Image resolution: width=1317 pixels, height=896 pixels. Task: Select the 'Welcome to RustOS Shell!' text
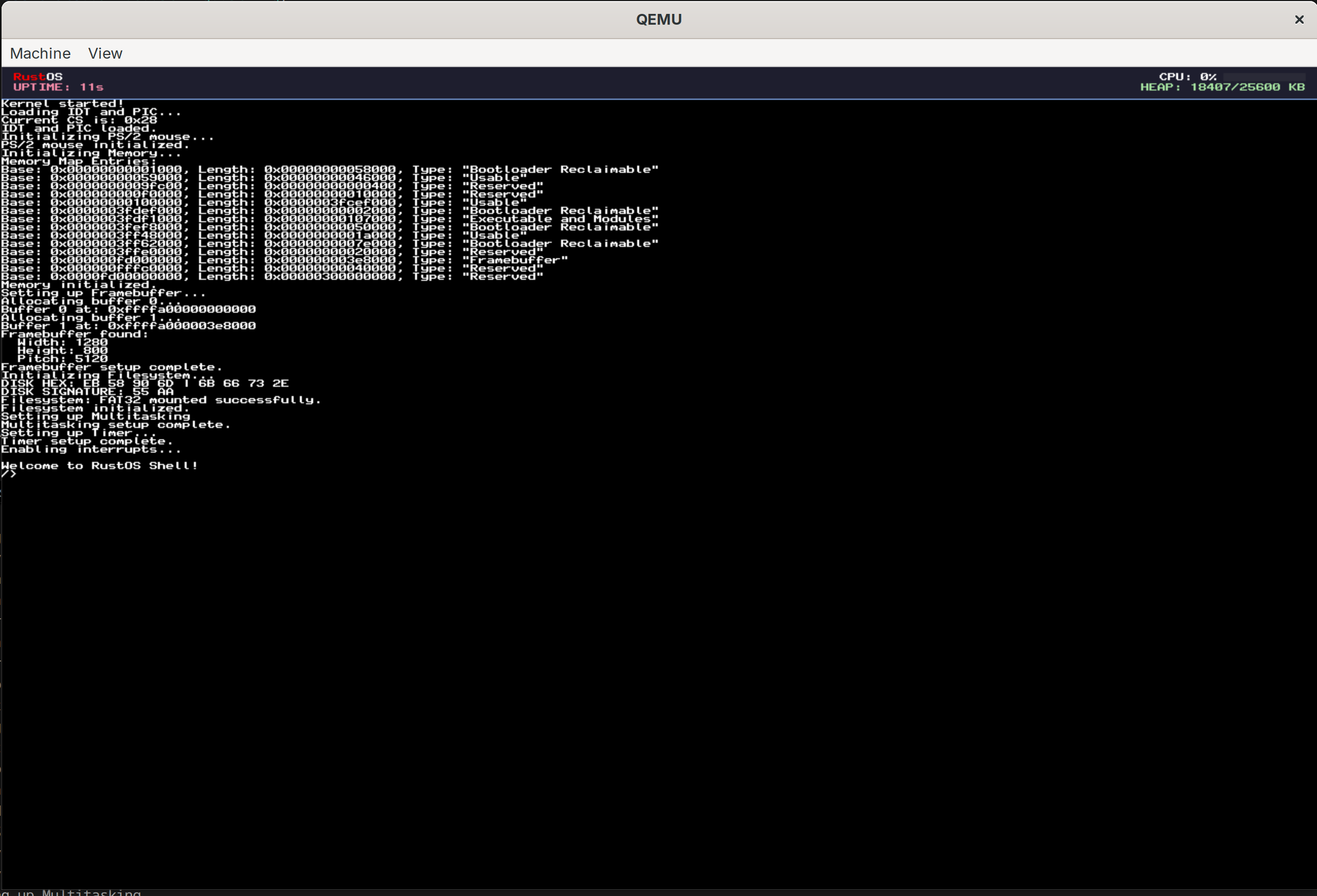click(x=99, y=465)
